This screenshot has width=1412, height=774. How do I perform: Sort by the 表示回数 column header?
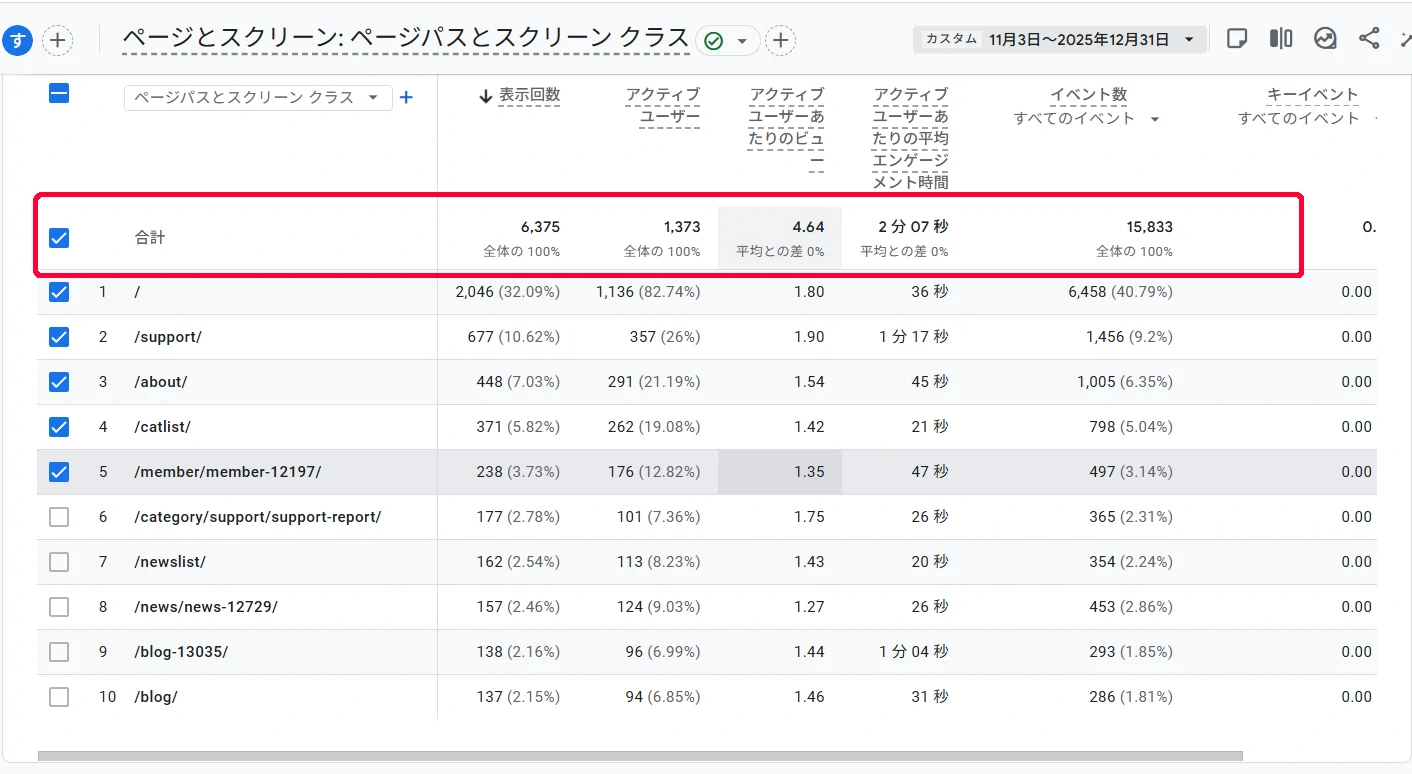[528, 95]
